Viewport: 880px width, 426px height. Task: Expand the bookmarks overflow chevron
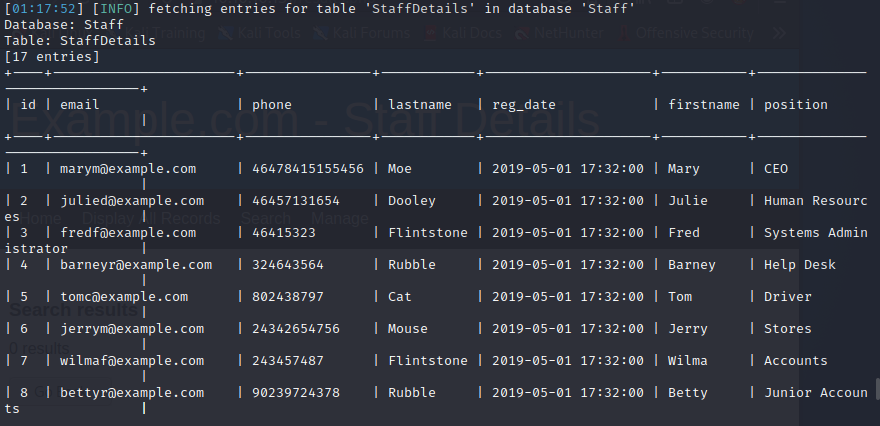tap(780, 33)
